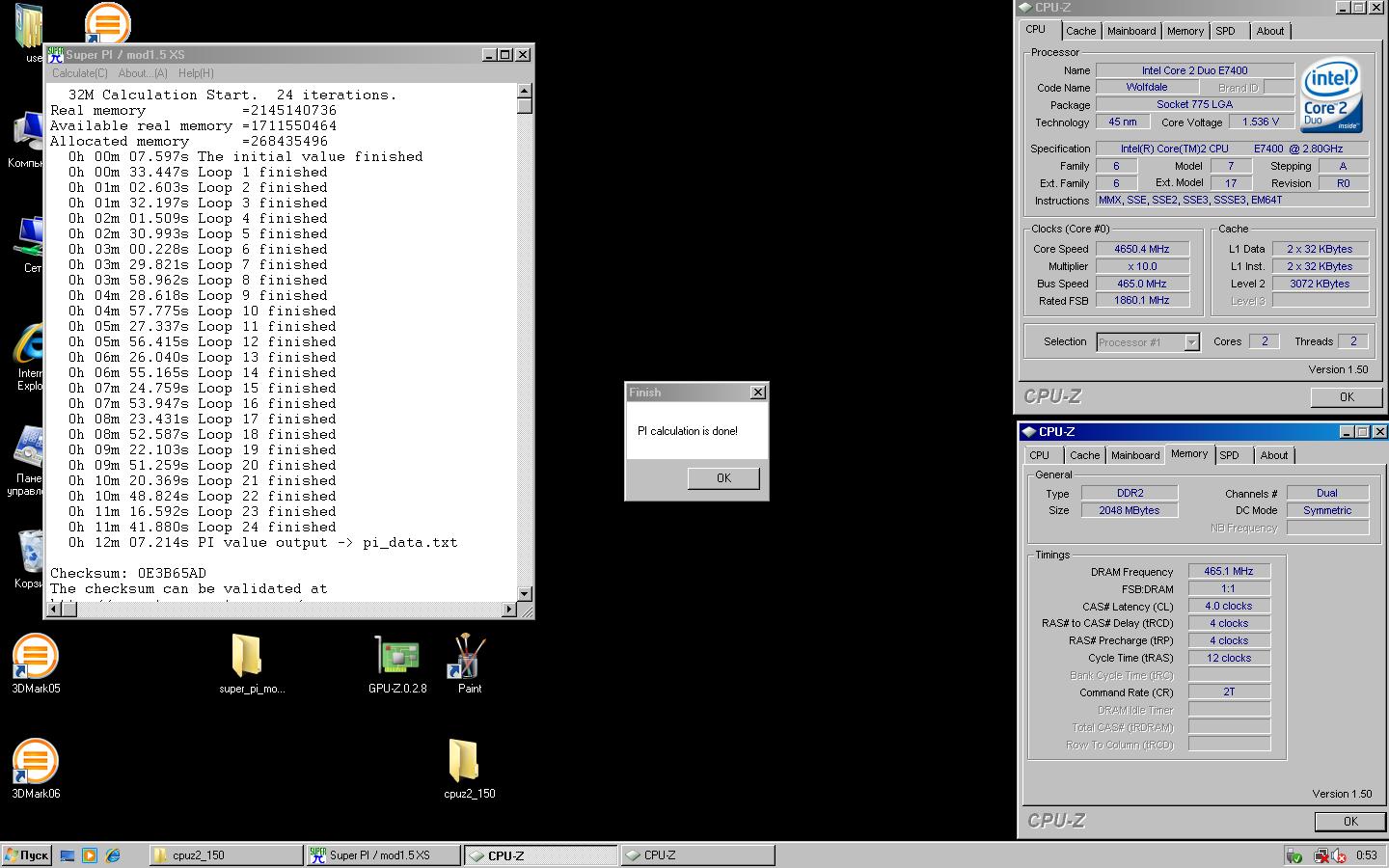Image resolution: width=1389 pixels, height=868 pixels.
Task: Click the Level 2 cache value 3072 KBytes
Action: 1321,284
